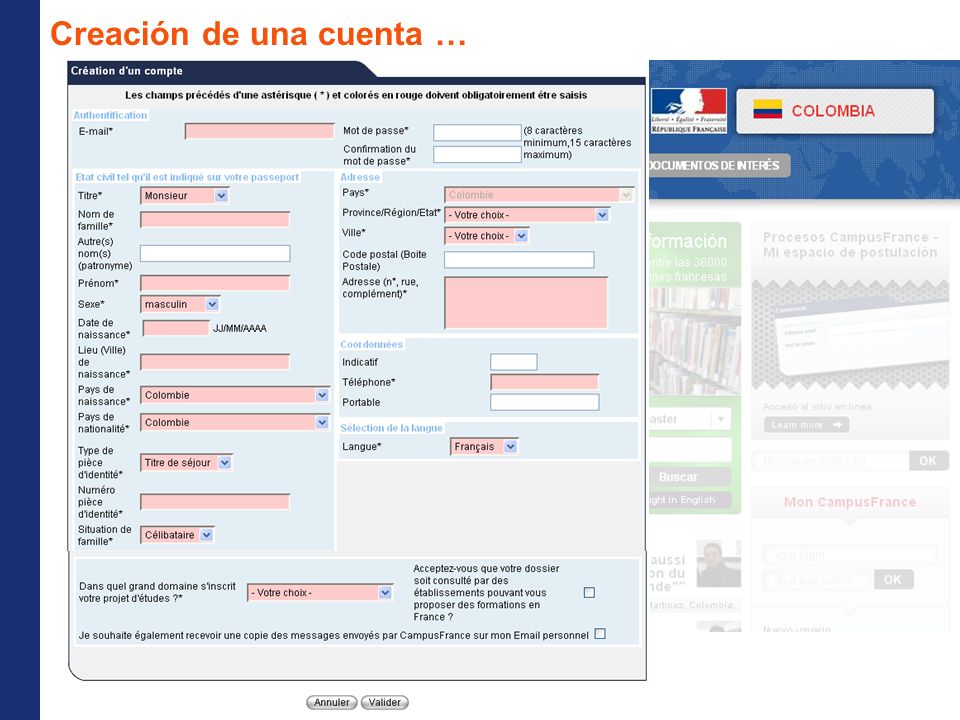The image size is (960, 720).
Task: Check the receive email copy checkbox
Action: (x=600, y=634)
